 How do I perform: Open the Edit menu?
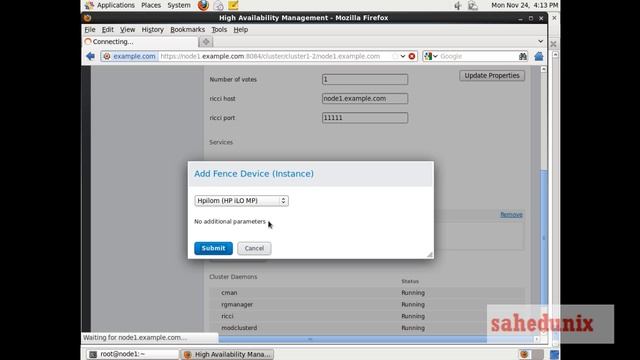point(108,29)
